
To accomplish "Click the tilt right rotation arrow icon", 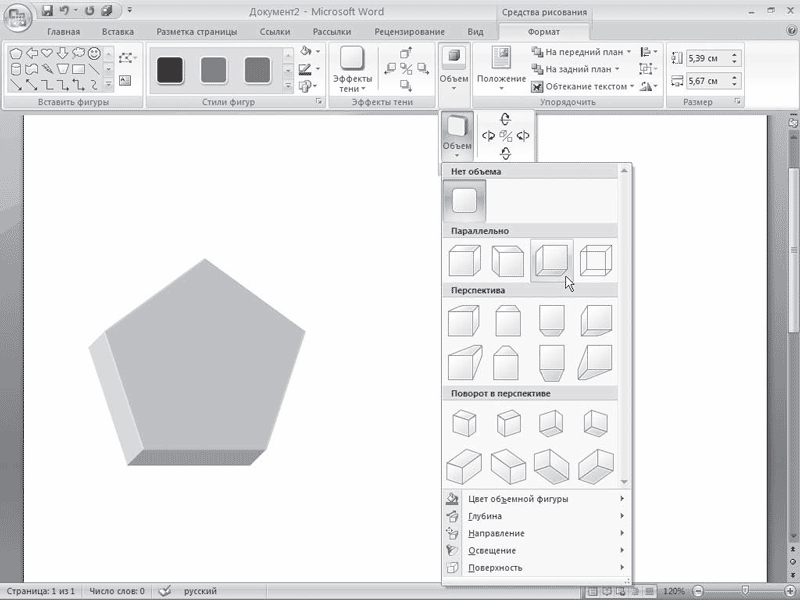I will (522, 136).
